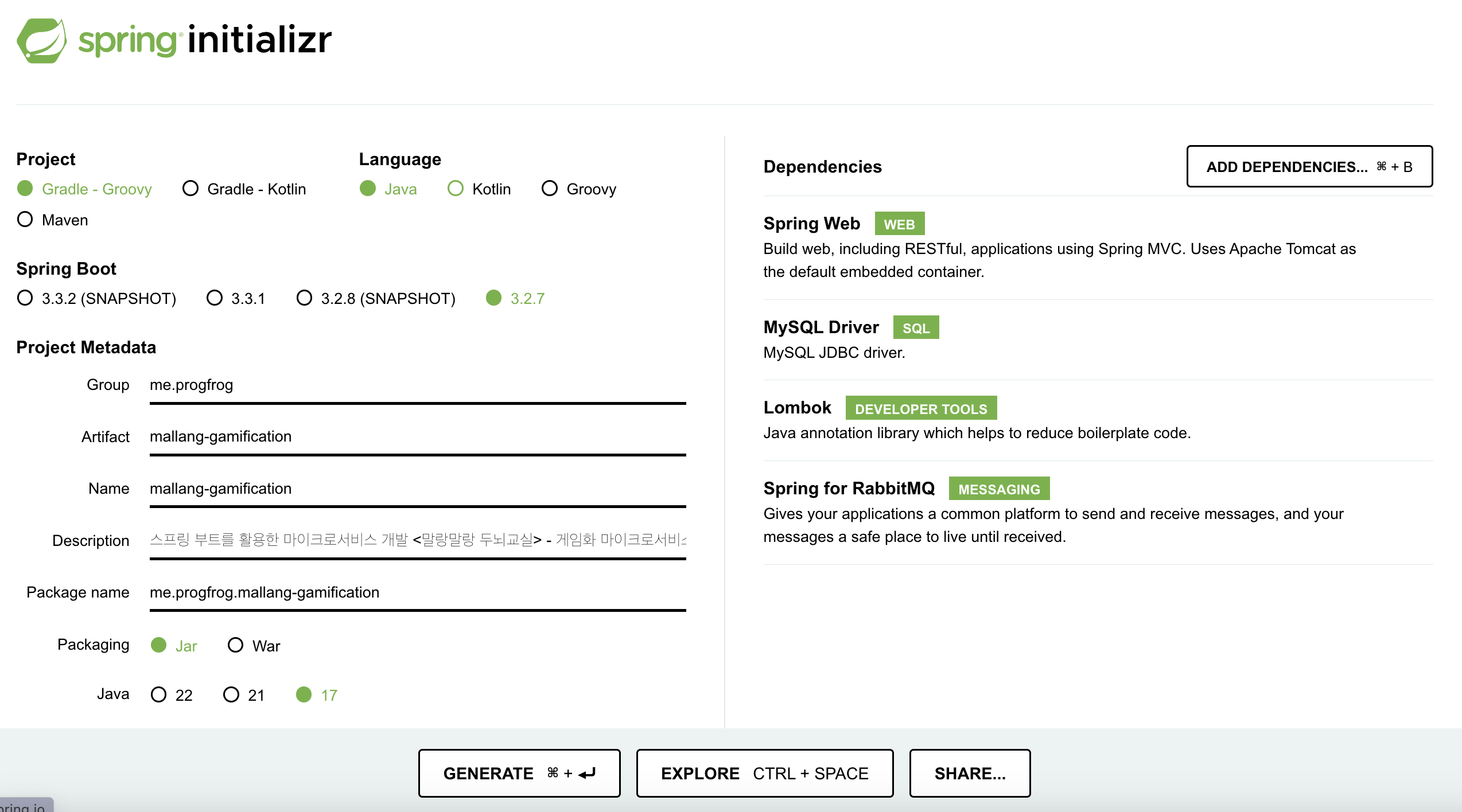1462x812 pixels.
Task: Open the Share dialog
Action: 970,774
